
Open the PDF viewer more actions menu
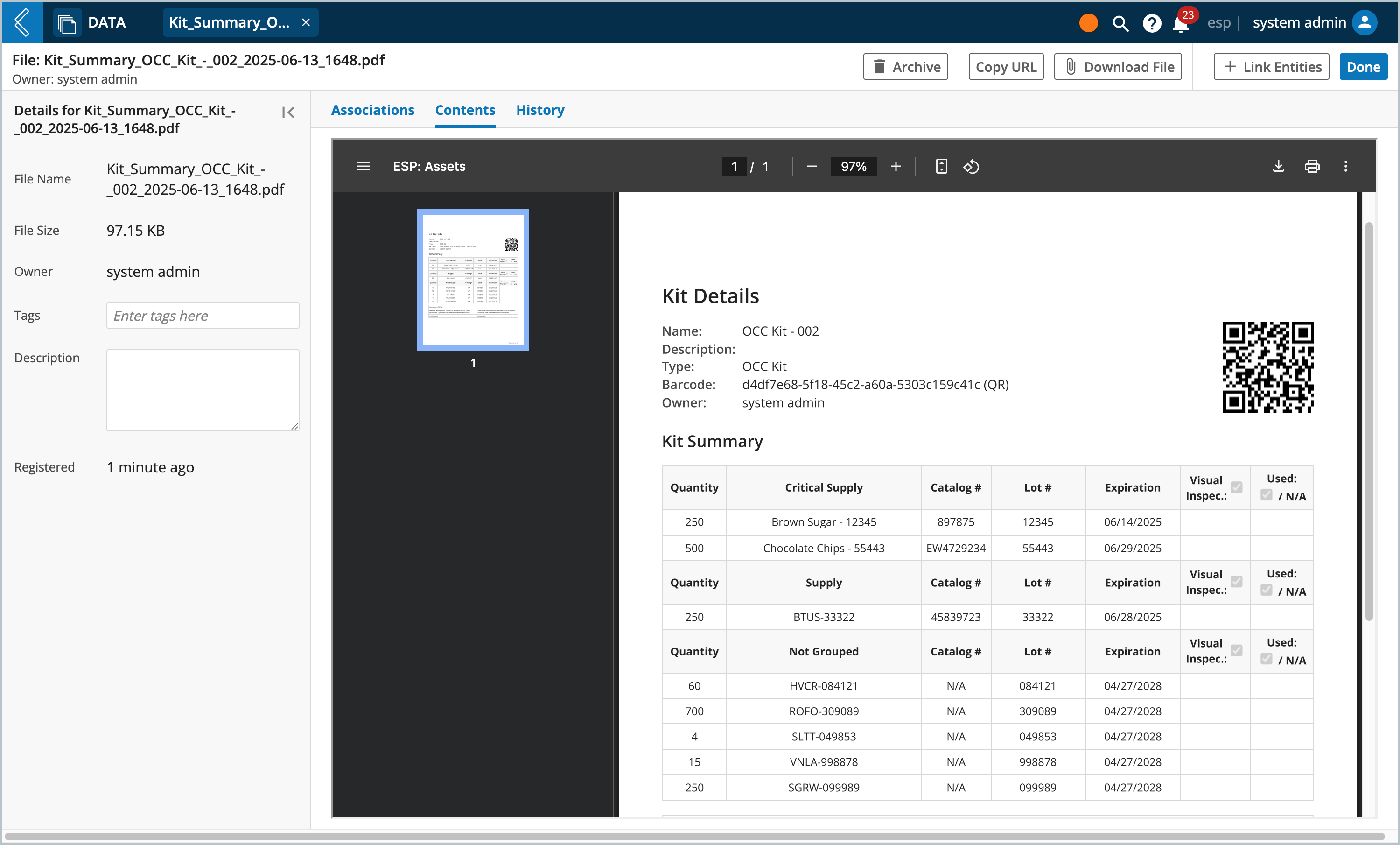pos(1345,166)
